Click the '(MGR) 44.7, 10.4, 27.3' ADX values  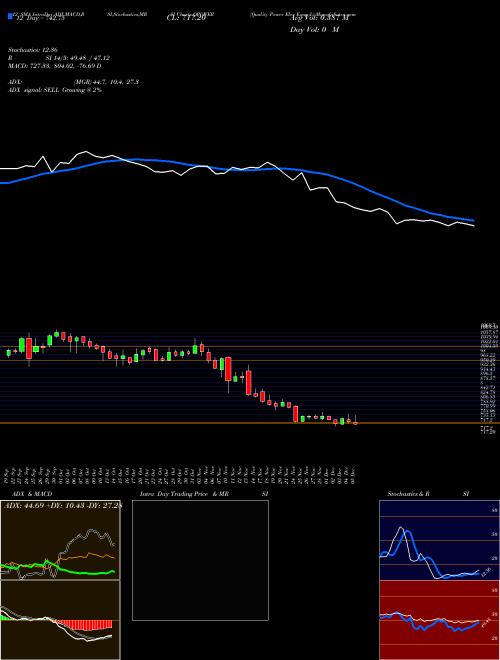point(106,82)
